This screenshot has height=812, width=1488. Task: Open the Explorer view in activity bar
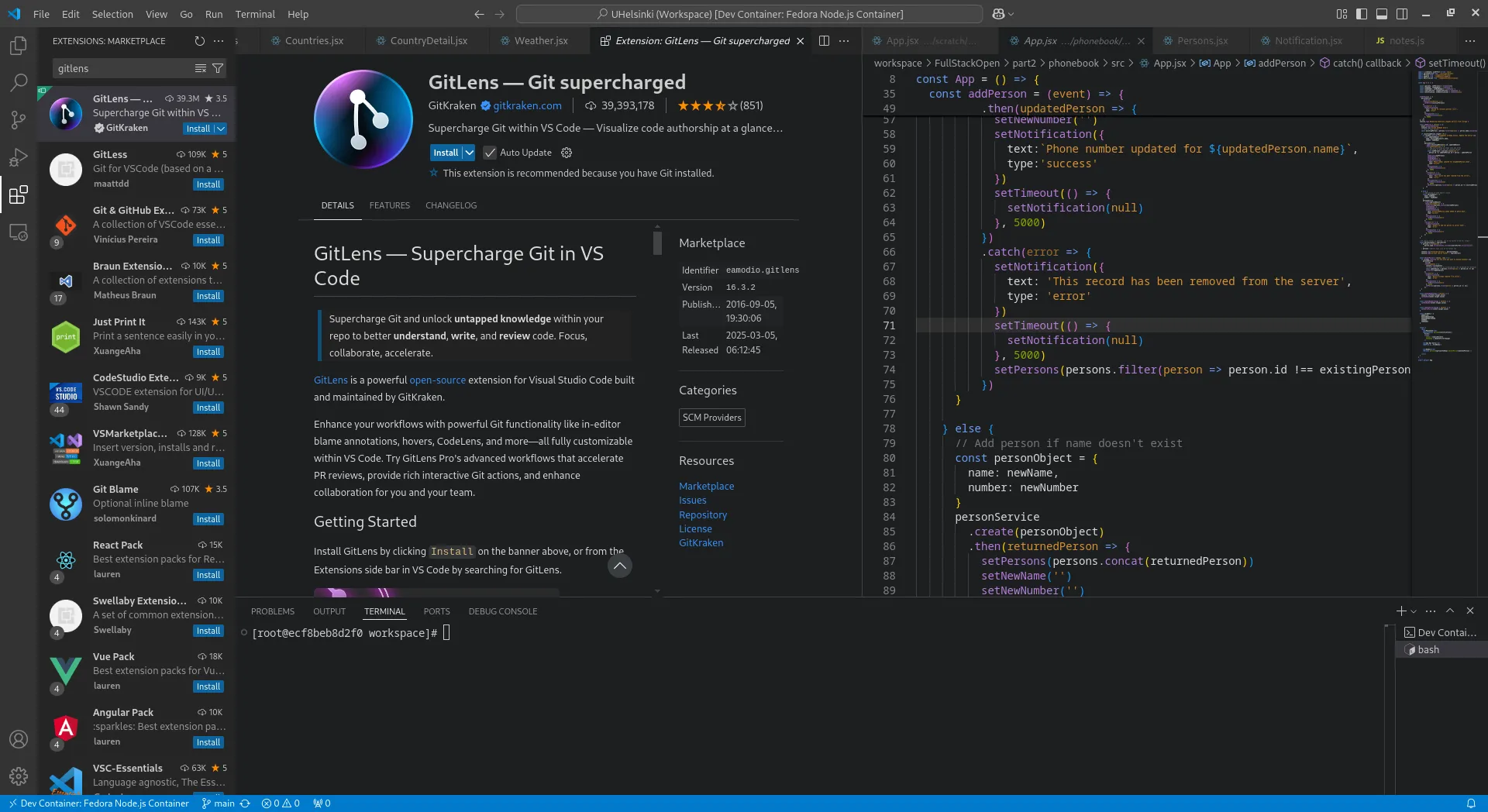coord(19,46)
